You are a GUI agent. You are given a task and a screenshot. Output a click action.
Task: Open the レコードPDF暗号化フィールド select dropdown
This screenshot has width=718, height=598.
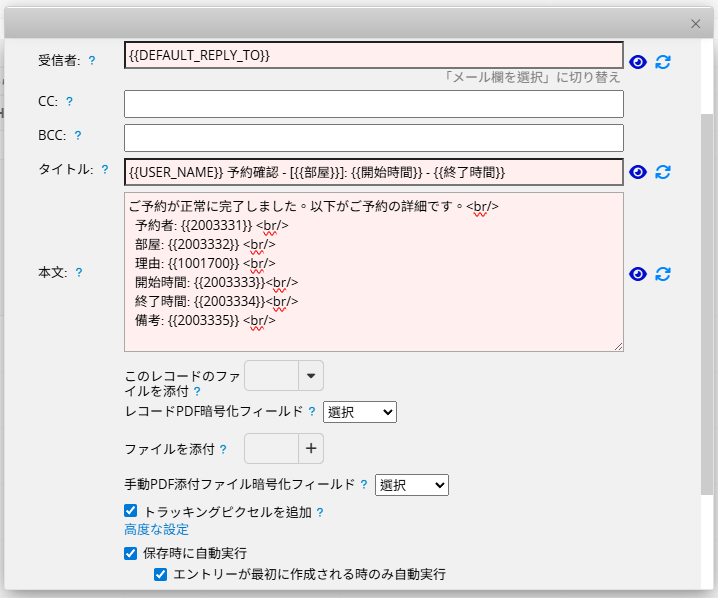(360, 411)
